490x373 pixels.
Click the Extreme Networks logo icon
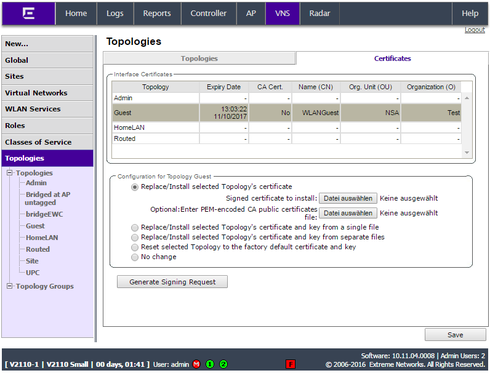[29, 13]
